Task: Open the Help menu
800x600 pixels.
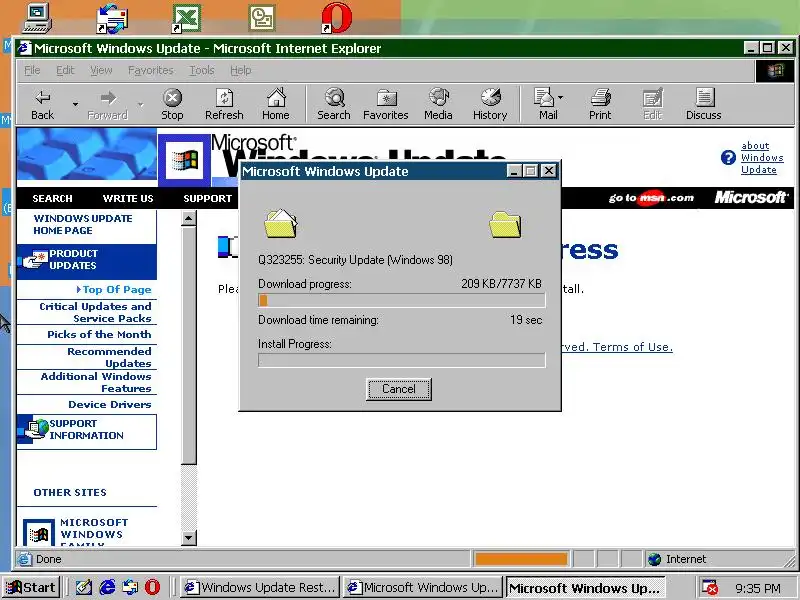Action: 240,70
